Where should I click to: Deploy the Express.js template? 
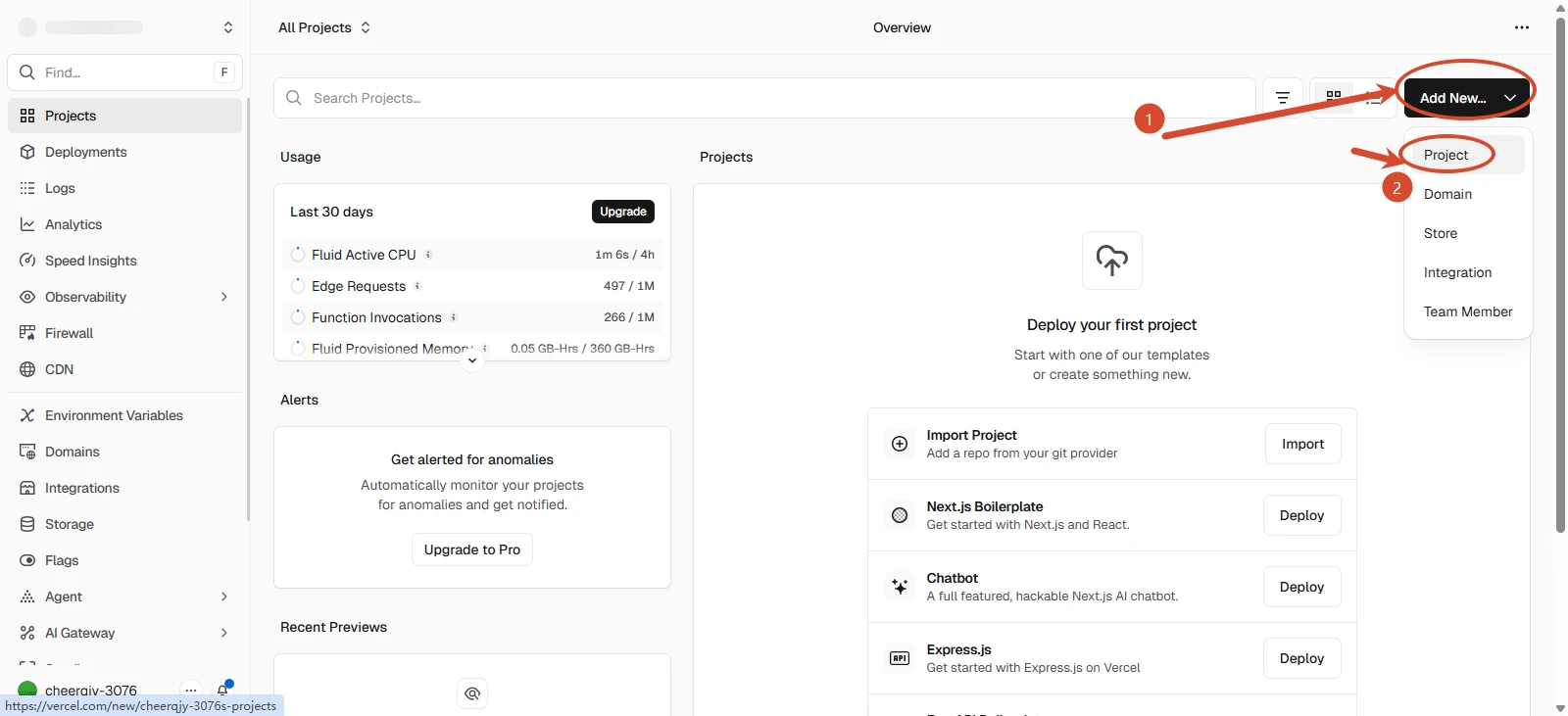pos(1302,658)
